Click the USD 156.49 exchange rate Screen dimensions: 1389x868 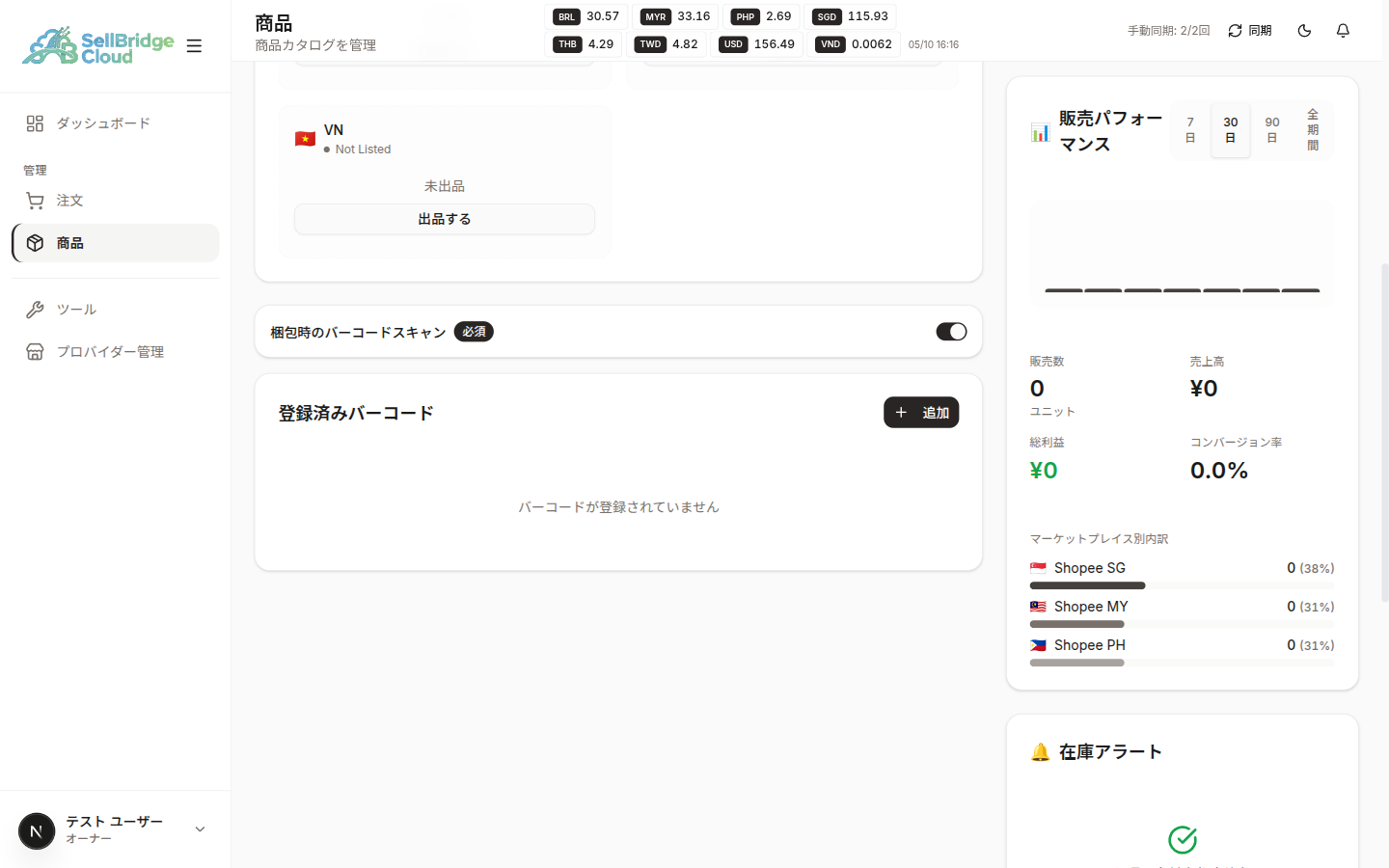click(757, 44)
